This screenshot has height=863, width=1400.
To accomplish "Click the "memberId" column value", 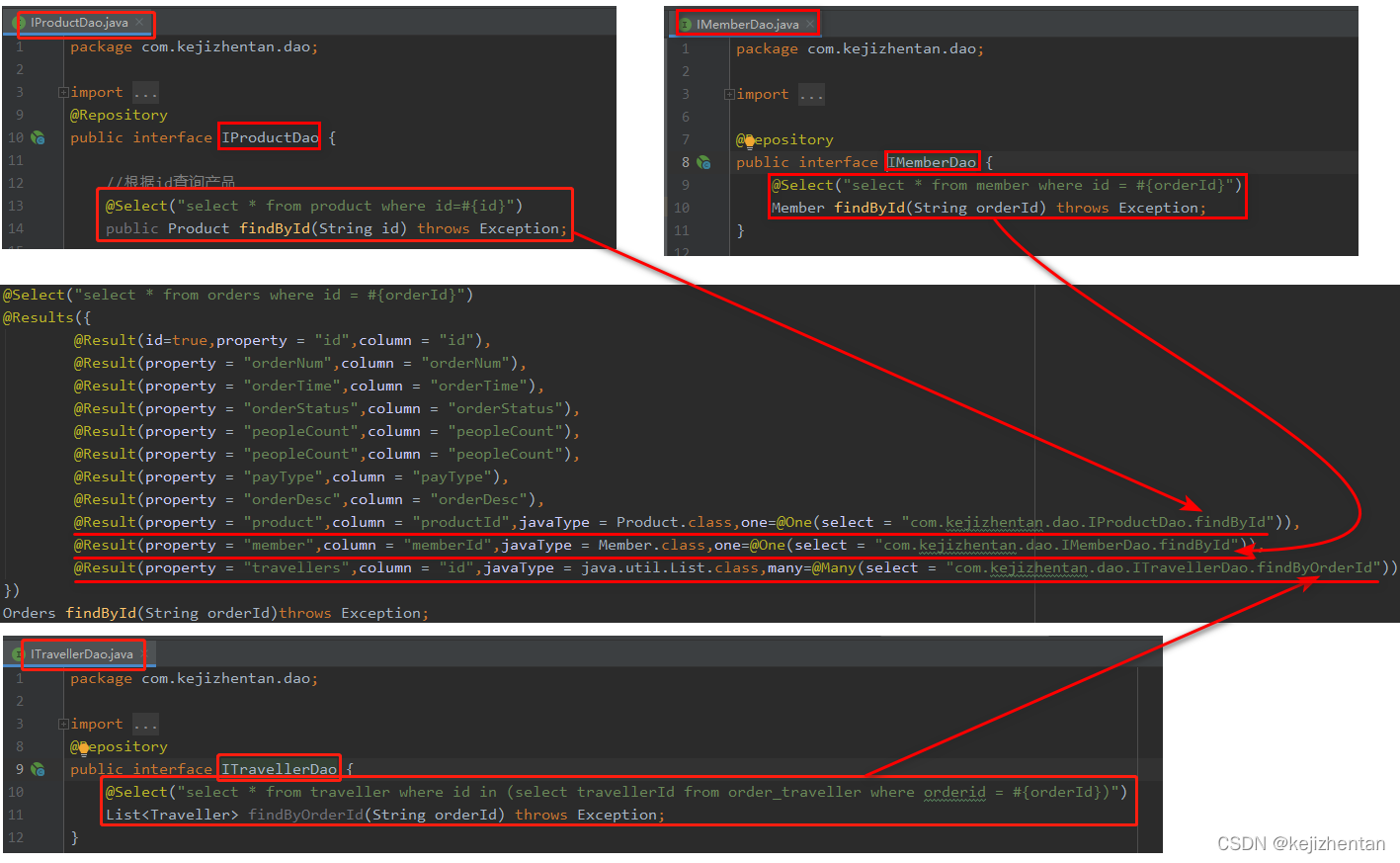I will click(448, 545).
